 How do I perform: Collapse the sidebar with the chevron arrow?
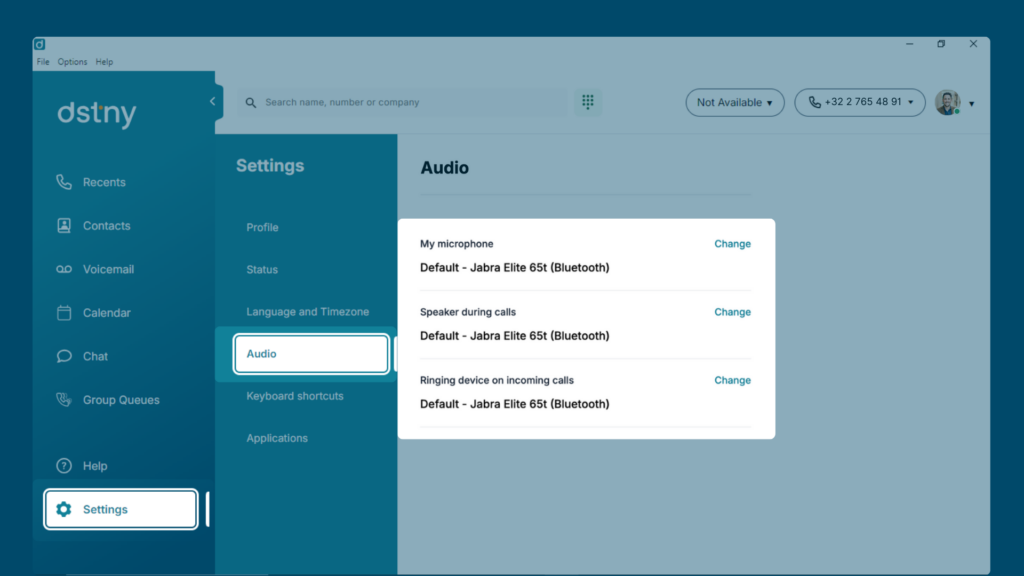212,101
